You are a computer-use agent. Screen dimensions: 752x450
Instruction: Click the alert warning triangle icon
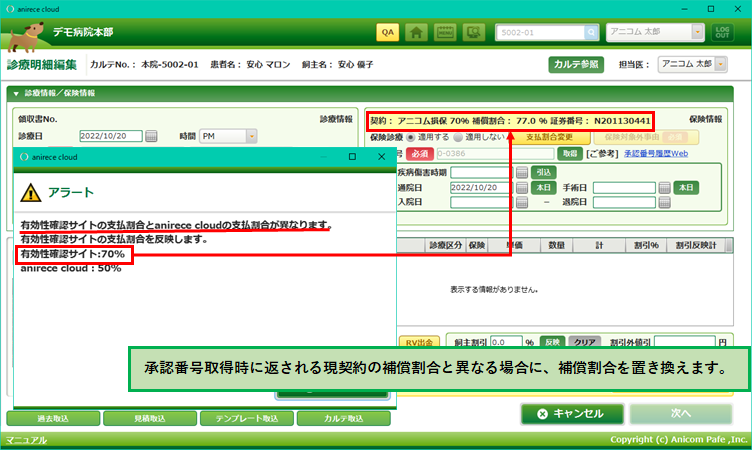pos(31,192)
